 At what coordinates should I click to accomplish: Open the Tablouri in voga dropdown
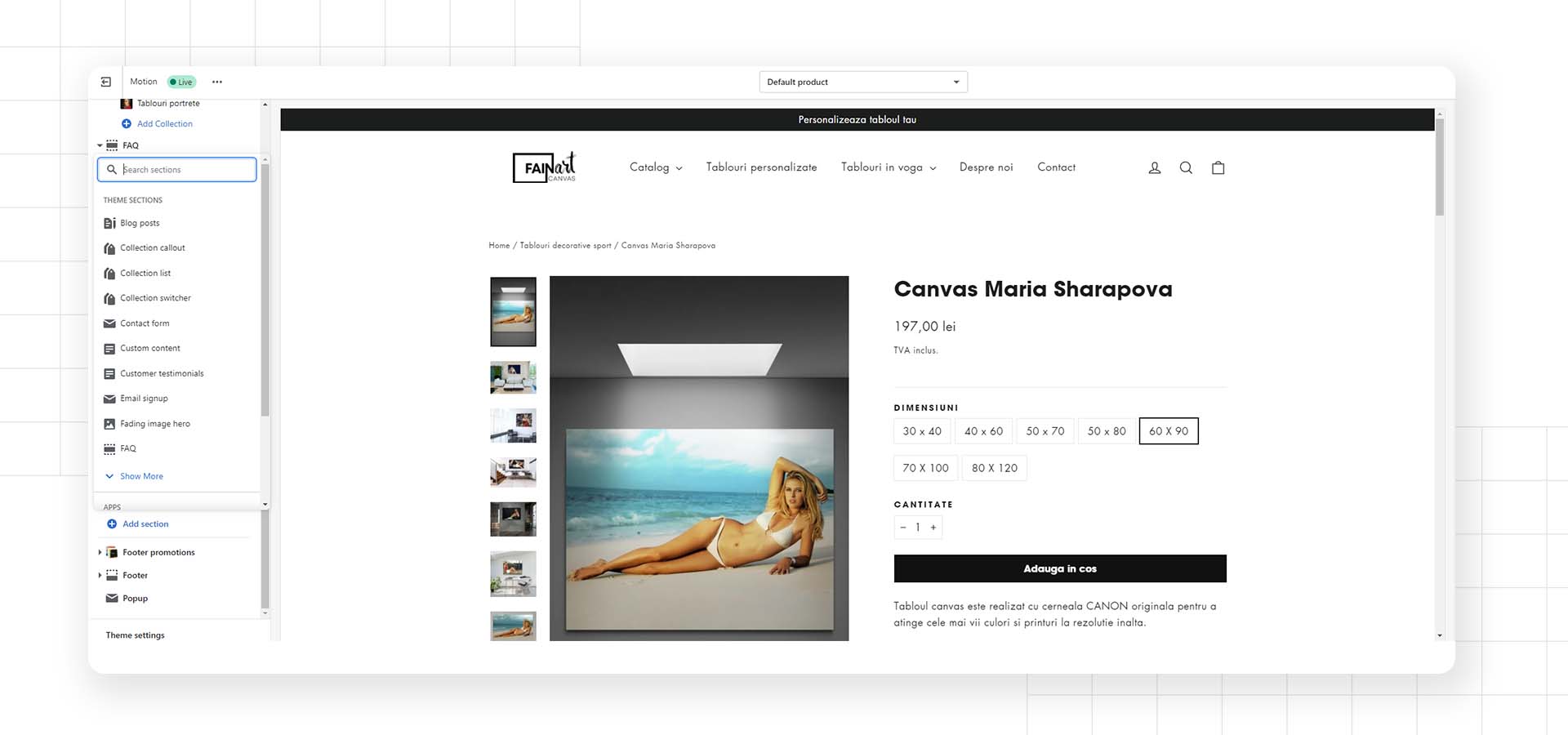(889, 167)
